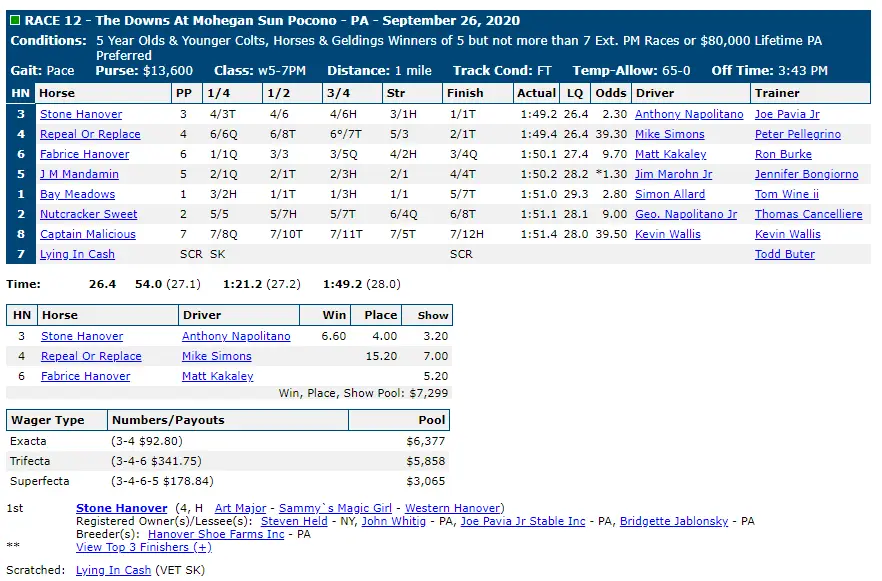The width and height of the screenshot is (882, 581).
Task: Click favorite odds *1.30
Action: (611, 174)
